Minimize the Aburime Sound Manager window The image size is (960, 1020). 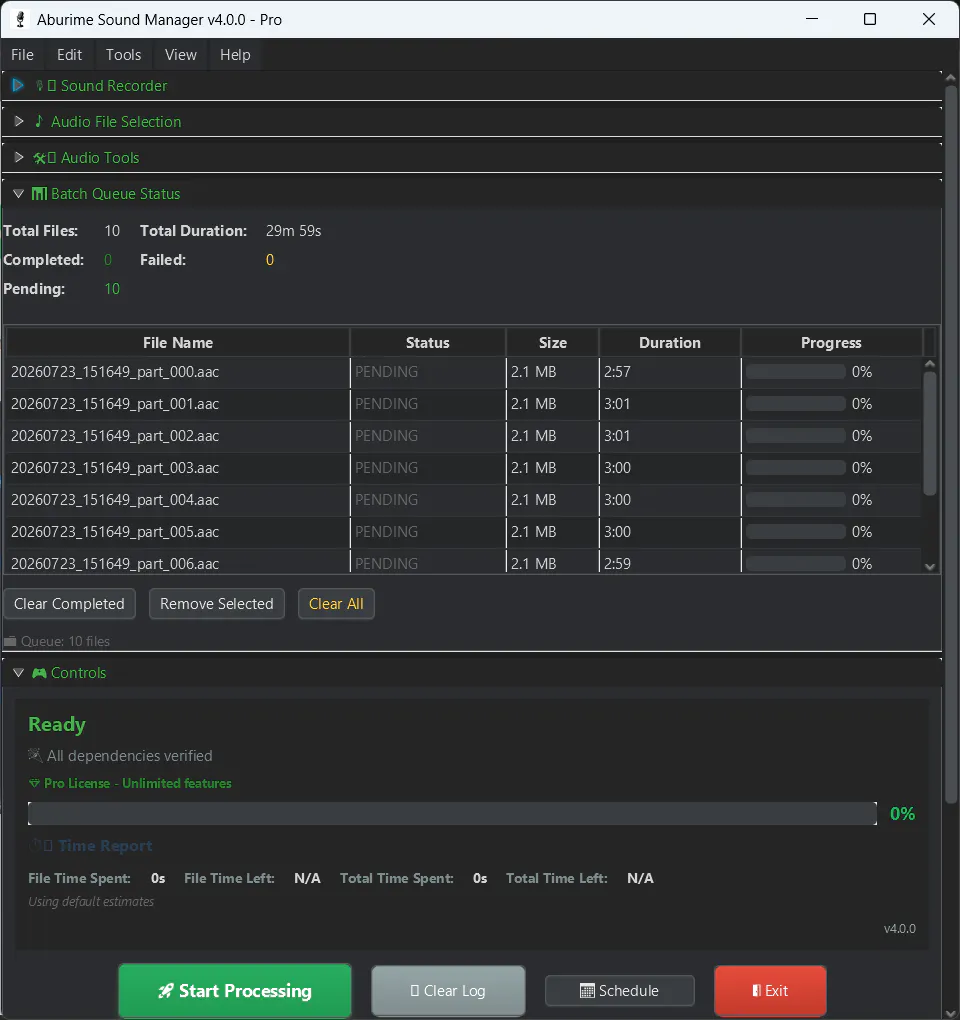812,20
